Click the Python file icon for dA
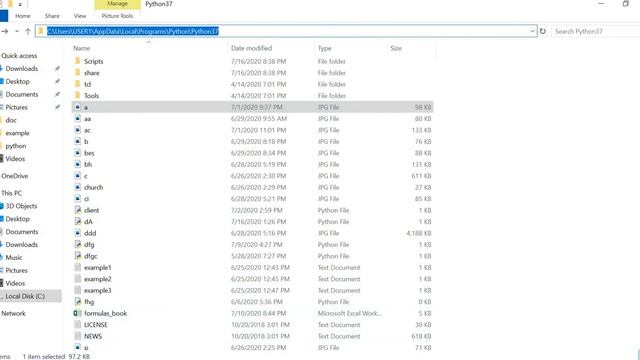Screen dimensions: 640x360 pyautogui.click(x=78, y=221)
